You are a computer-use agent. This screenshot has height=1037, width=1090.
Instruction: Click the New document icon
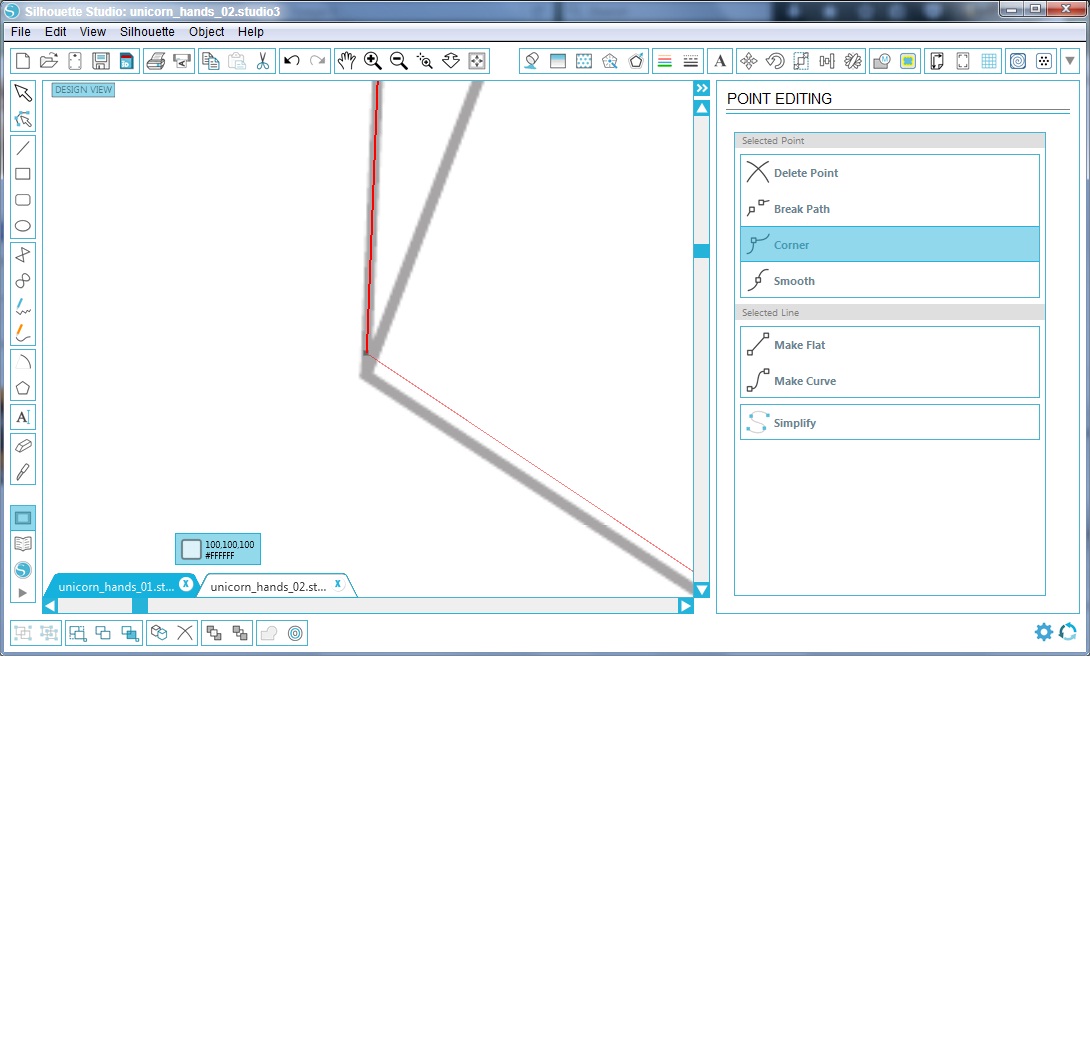click(x=23, y=61)
